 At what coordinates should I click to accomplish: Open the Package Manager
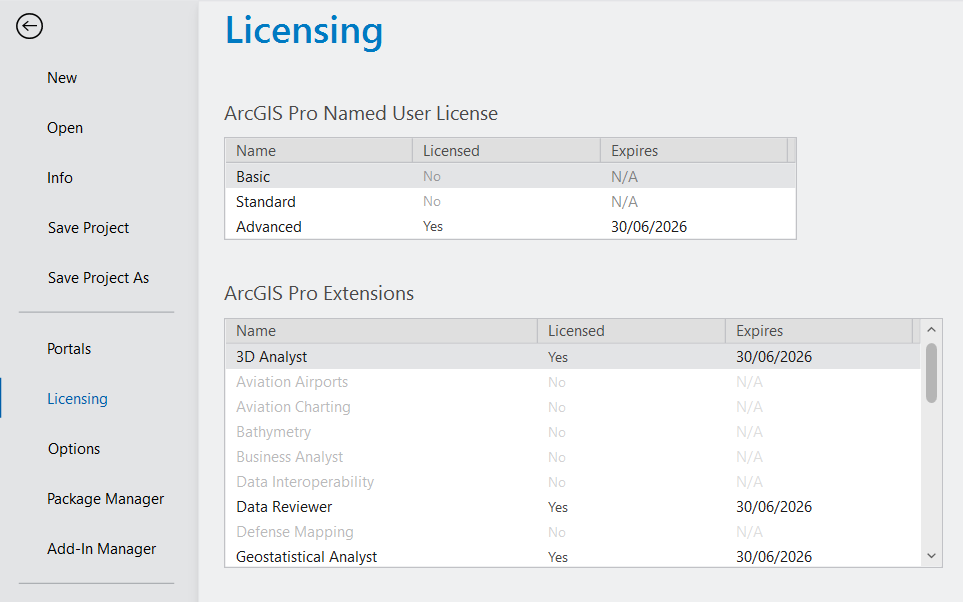point(105,498)
